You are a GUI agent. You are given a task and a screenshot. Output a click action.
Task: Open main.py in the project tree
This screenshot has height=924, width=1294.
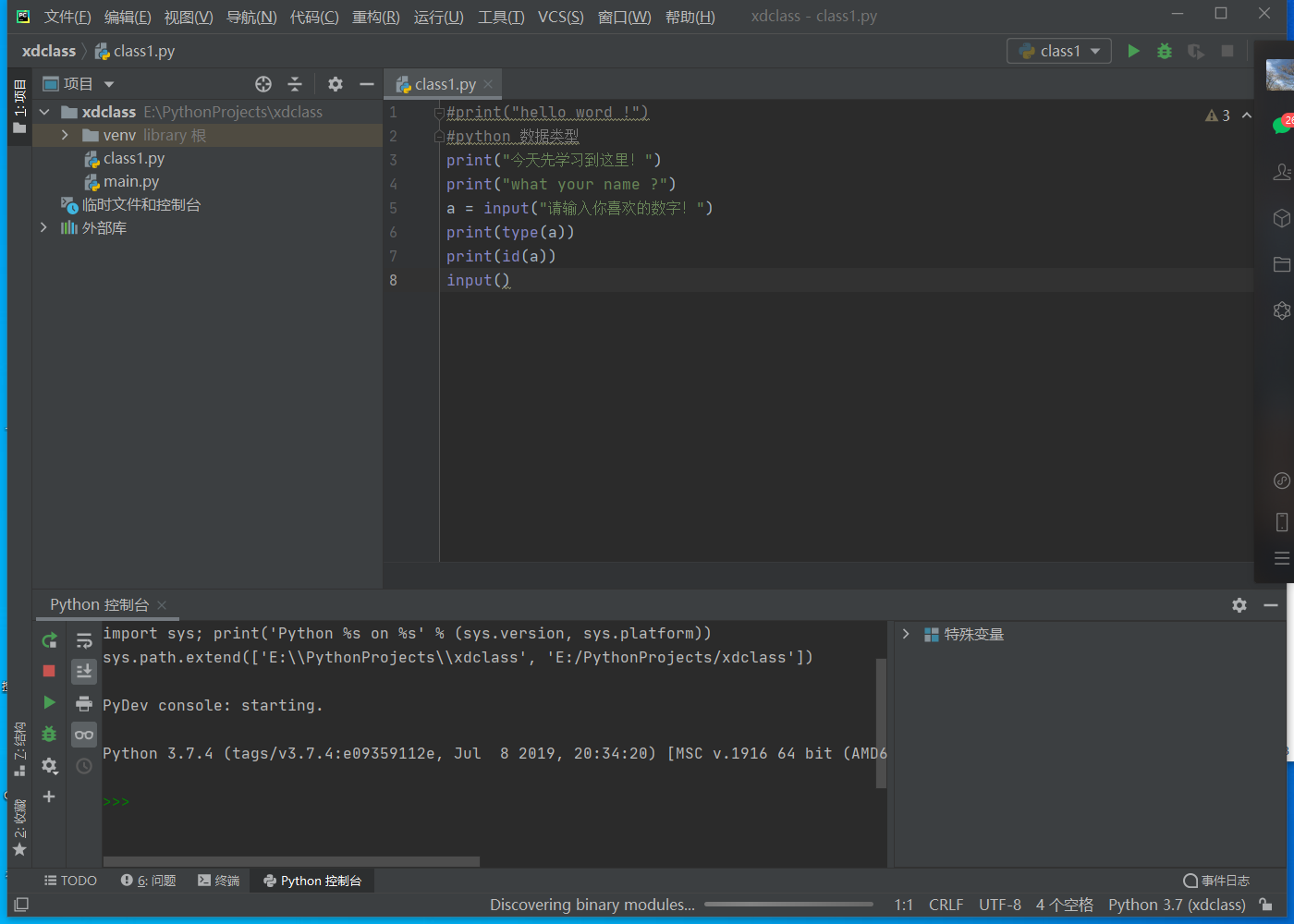click(131, 181)
